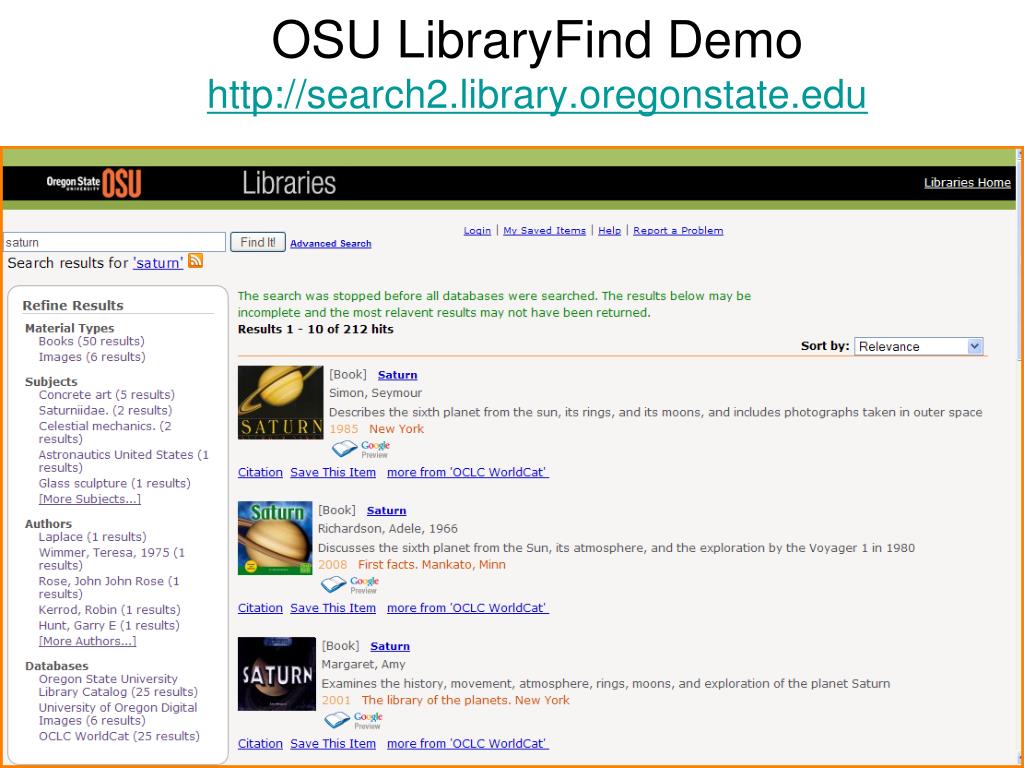The width and height of the screenshot is (1024, 768).
Task: Open the Saturn title by Simon, Seymour
Action: [397, 375]
